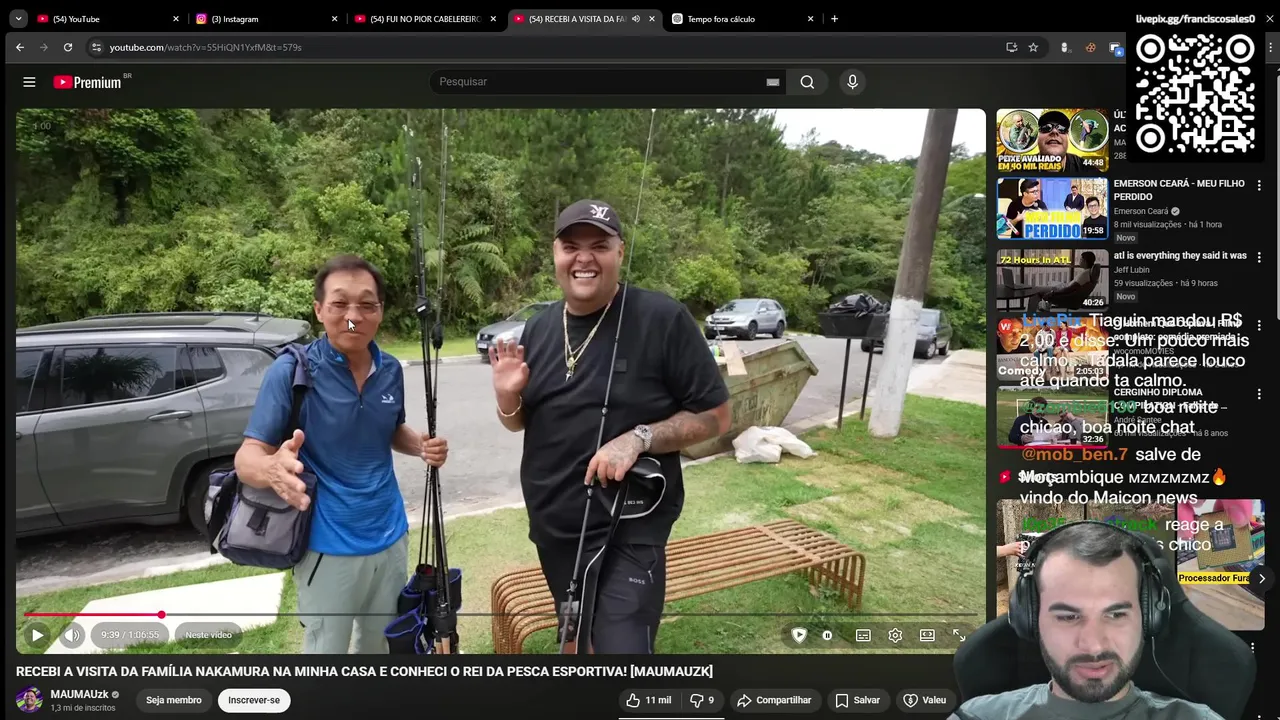Click the Valeu thanks button

[x=924, y=700]
